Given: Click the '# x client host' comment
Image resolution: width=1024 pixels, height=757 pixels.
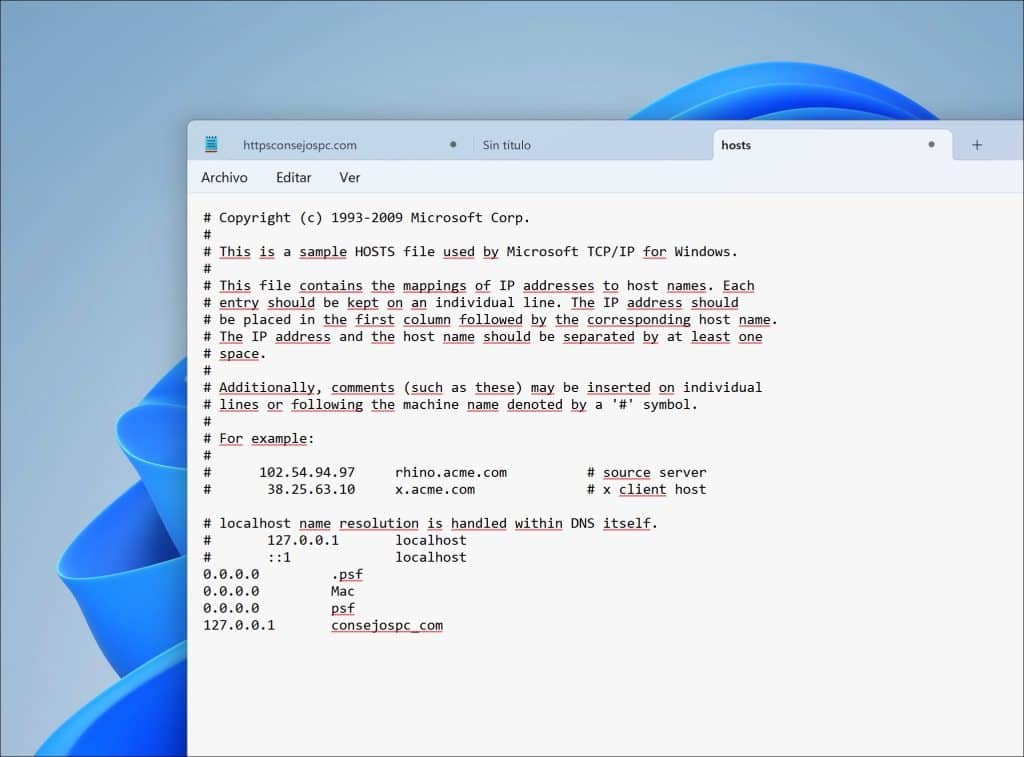Looking at the screenshot, I should [647, 489].
